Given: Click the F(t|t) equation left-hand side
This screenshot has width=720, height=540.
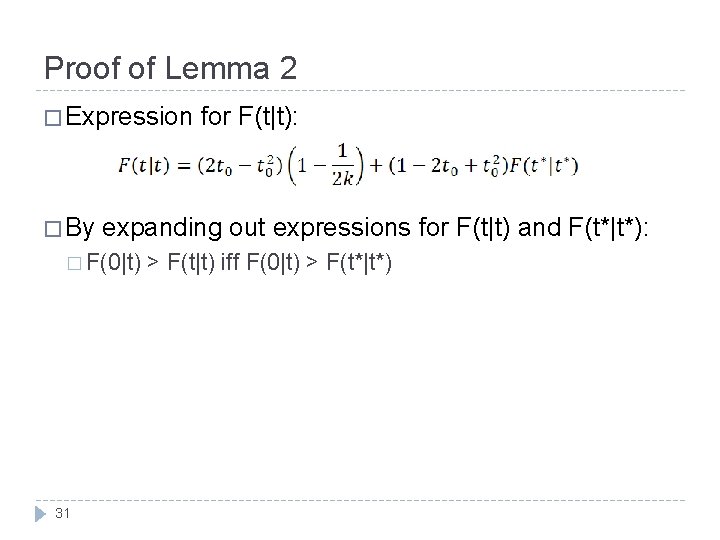Looking at the screenshot, I should pyautogui.click(x=144, y=165).
